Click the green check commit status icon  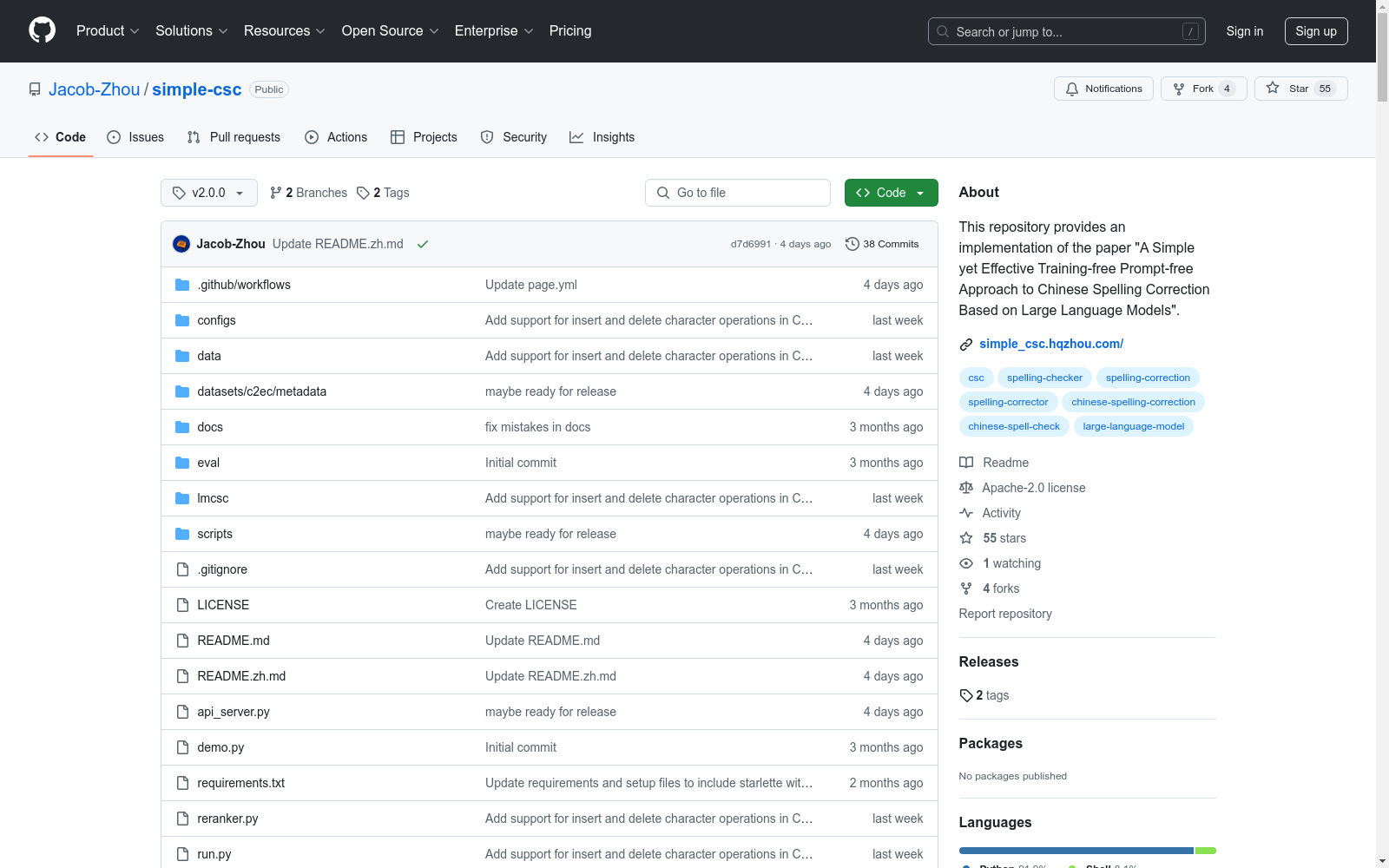point(423,244)
